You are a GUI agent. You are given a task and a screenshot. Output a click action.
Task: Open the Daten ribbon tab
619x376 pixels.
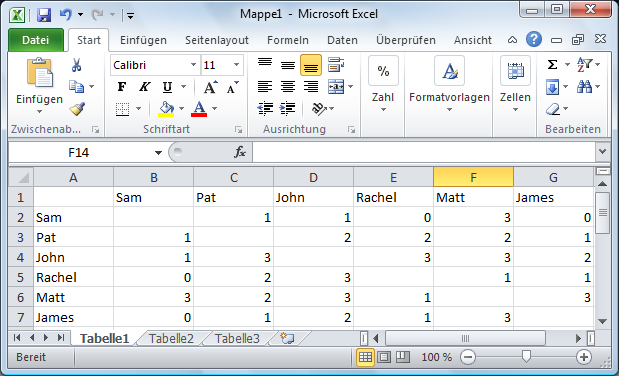342,40
